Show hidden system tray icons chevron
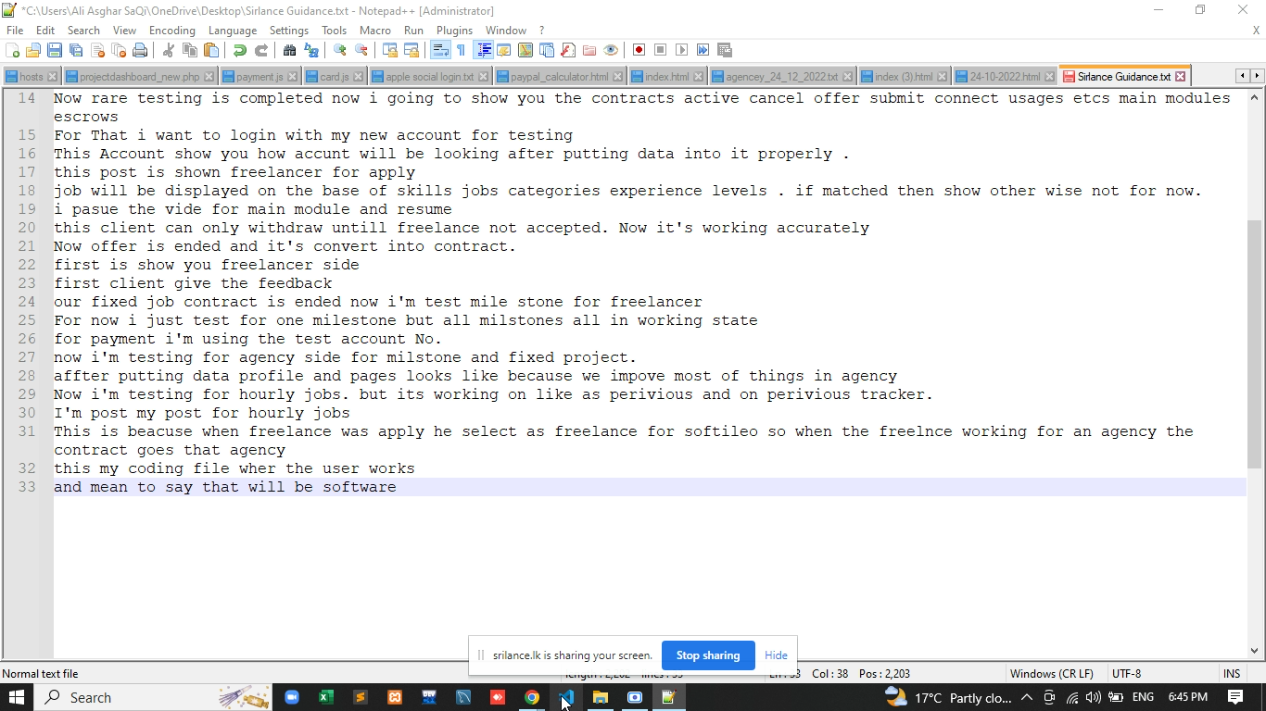 click(x=1026, y=697)
